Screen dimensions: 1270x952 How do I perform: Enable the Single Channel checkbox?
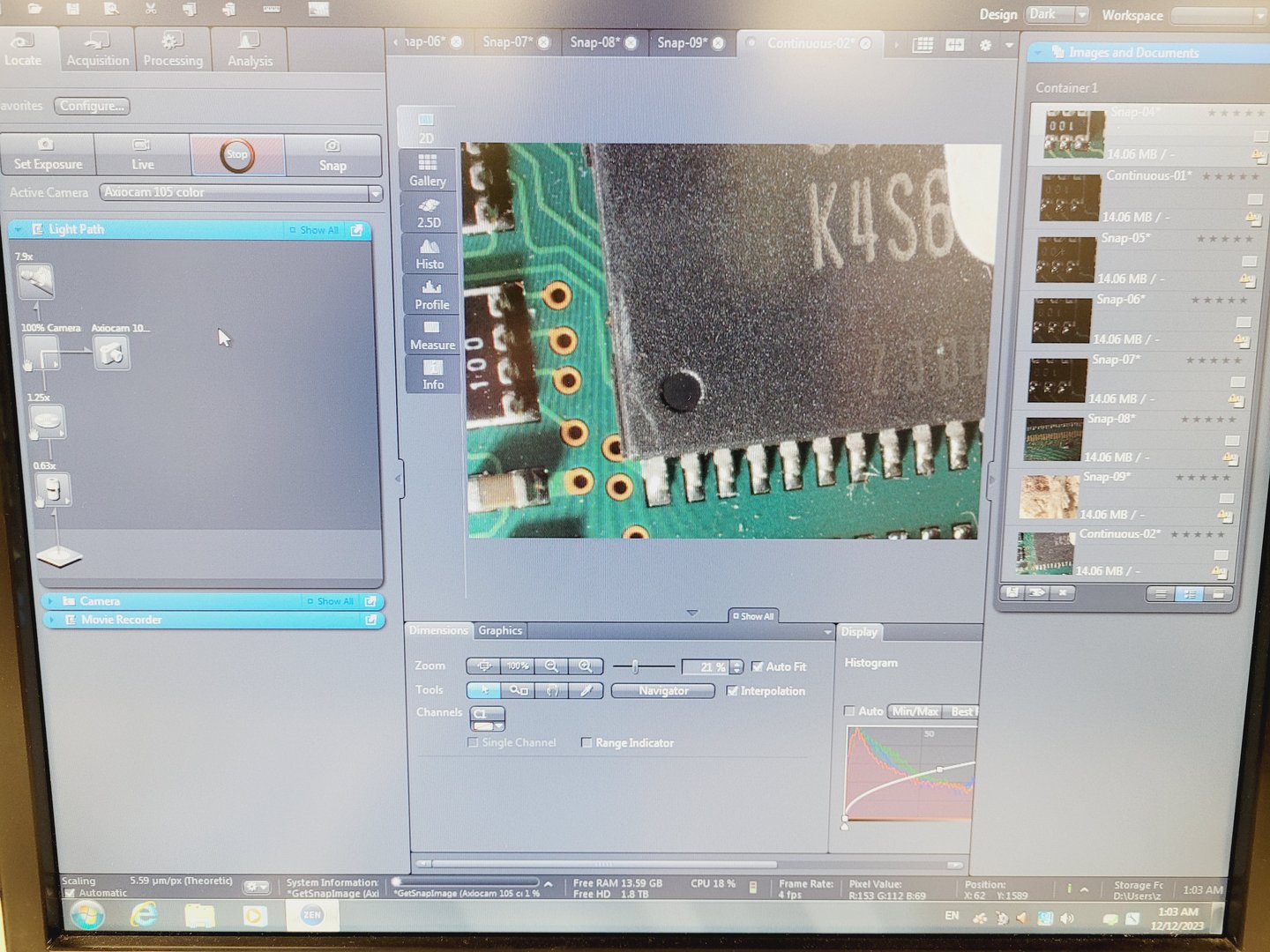click(474, 742)
